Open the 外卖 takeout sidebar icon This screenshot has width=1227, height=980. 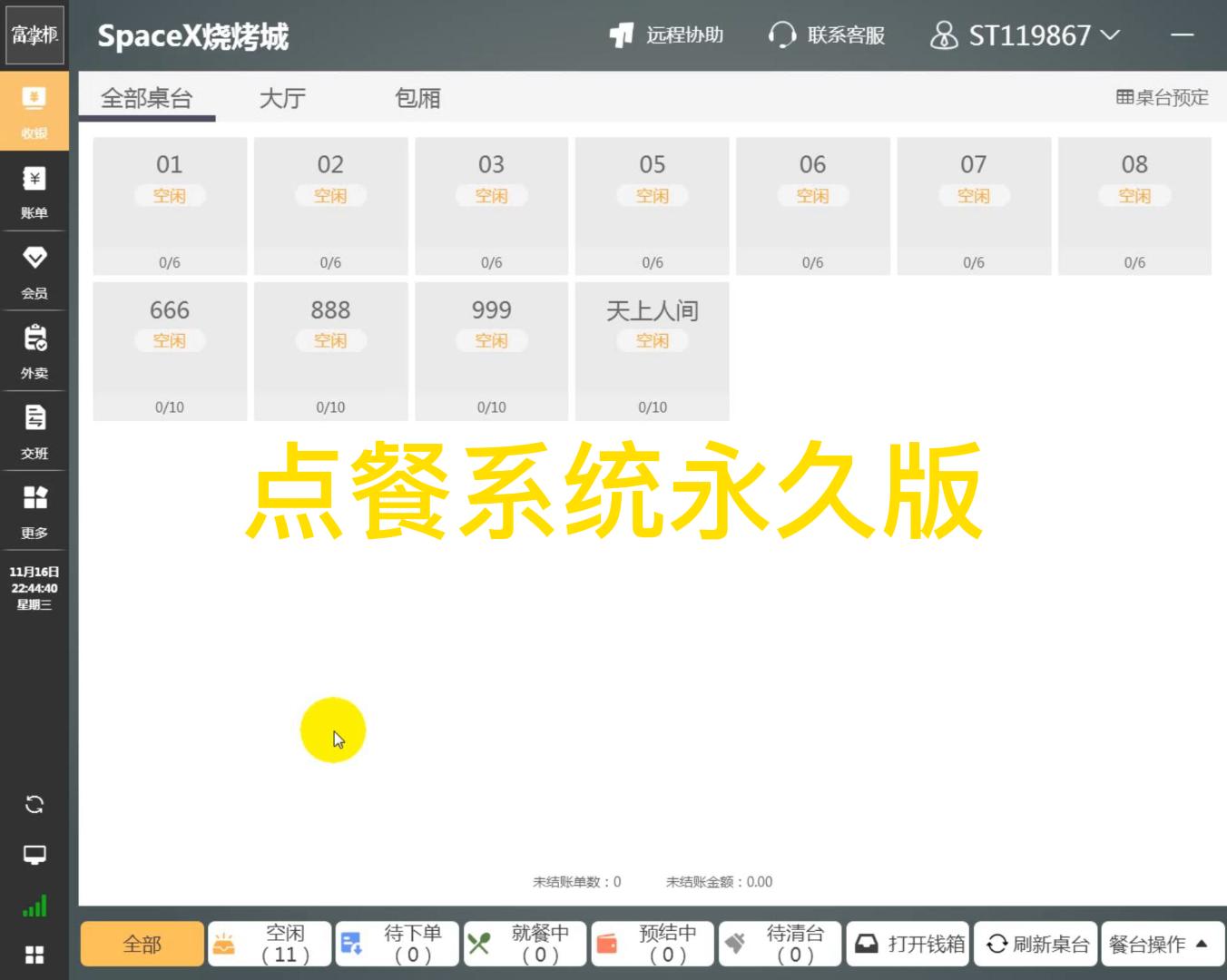point(34,351)
